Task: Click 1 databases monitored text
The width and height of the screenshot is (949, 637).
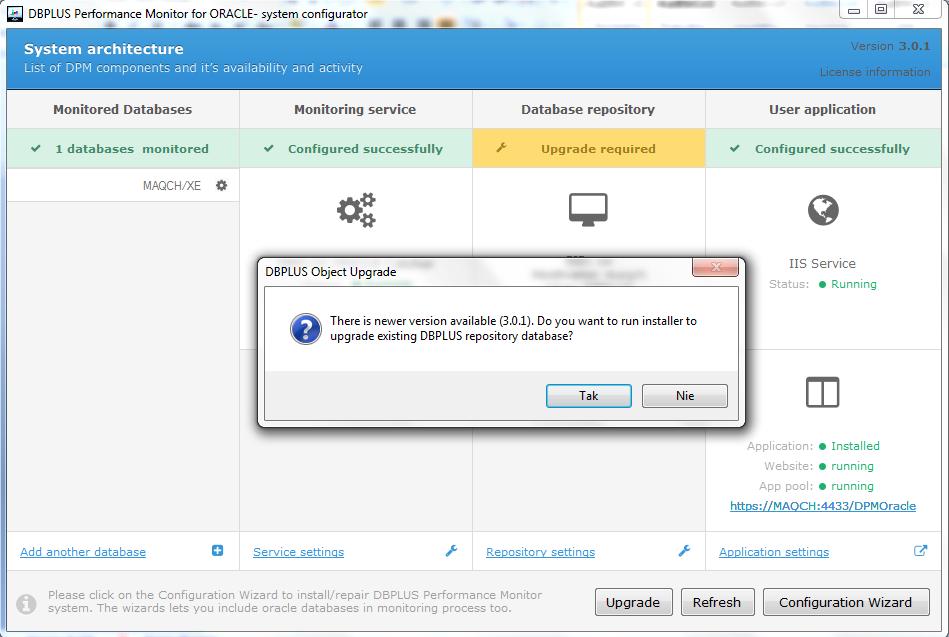Action: pyautogui.click(x=131, y=149)
